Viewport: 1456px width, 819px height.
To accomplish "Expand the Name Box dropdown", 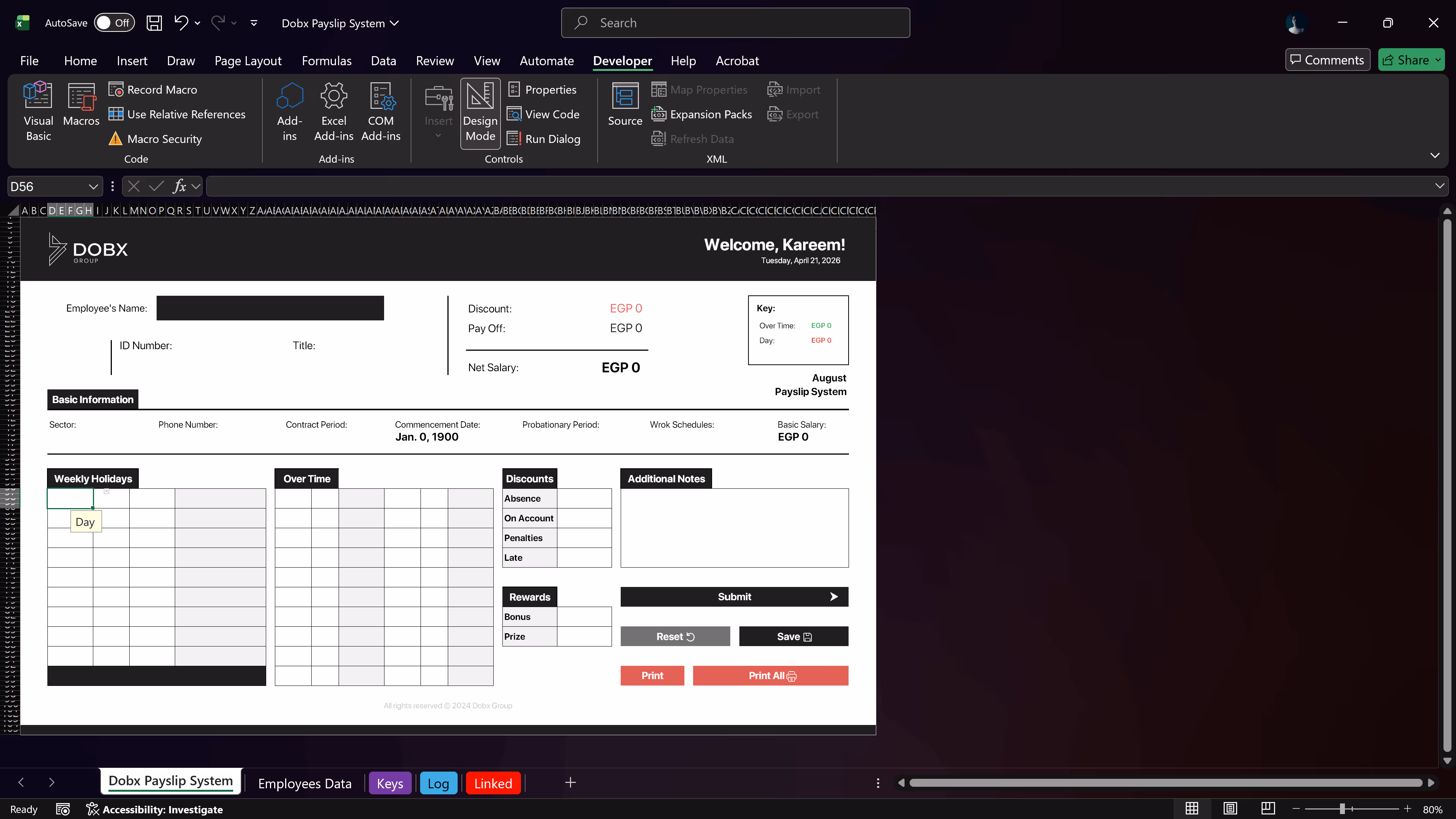I will click(x=93, y=187).
